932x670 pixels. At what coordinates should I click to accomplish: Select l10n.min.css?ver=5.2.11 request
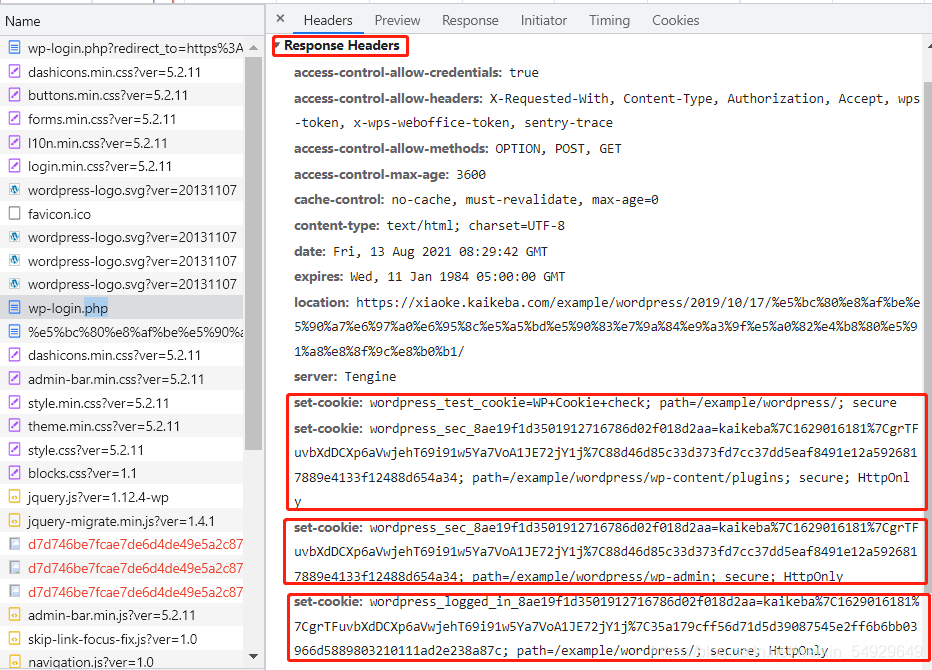pyautogui.click(x=122, y=143)
